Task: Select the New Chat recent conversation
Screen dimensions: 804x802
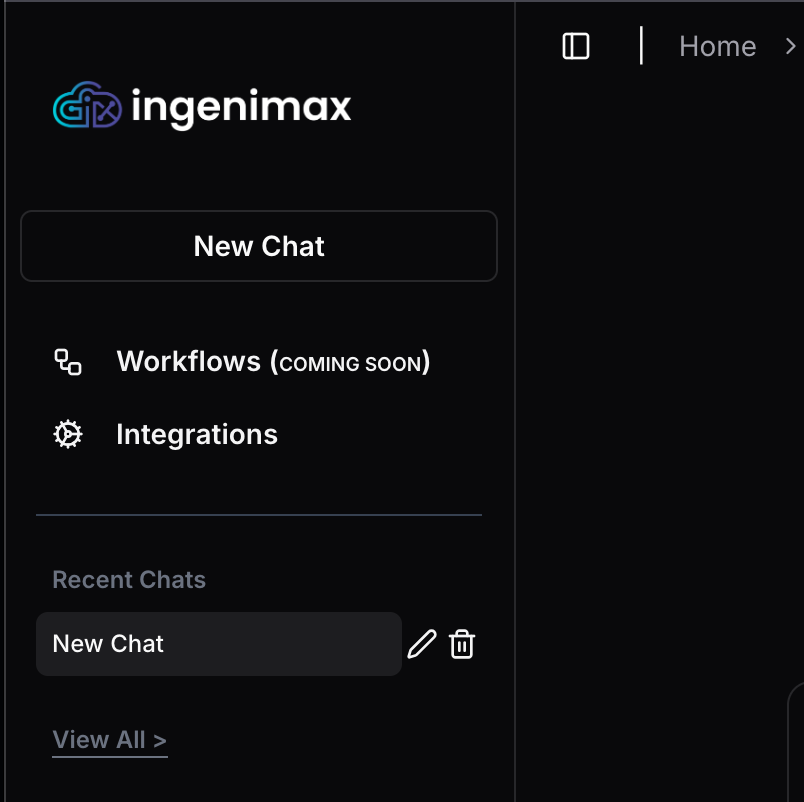Action: (219, 644)
